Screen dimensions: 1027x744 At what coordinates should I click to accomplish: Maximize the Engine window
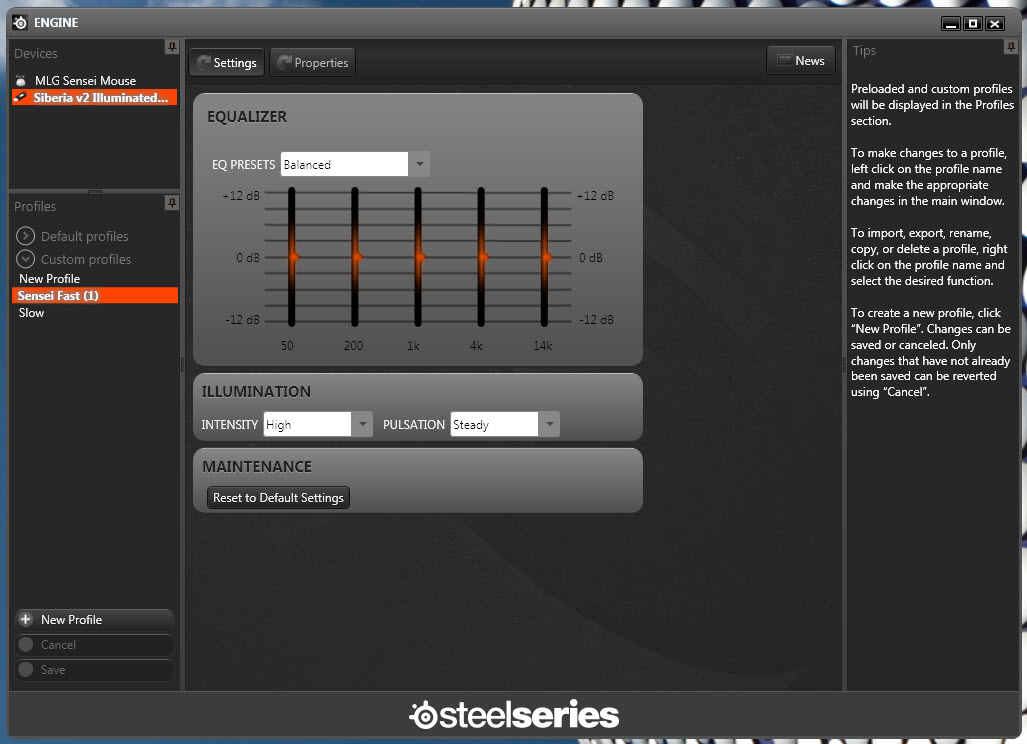[973, 24]
